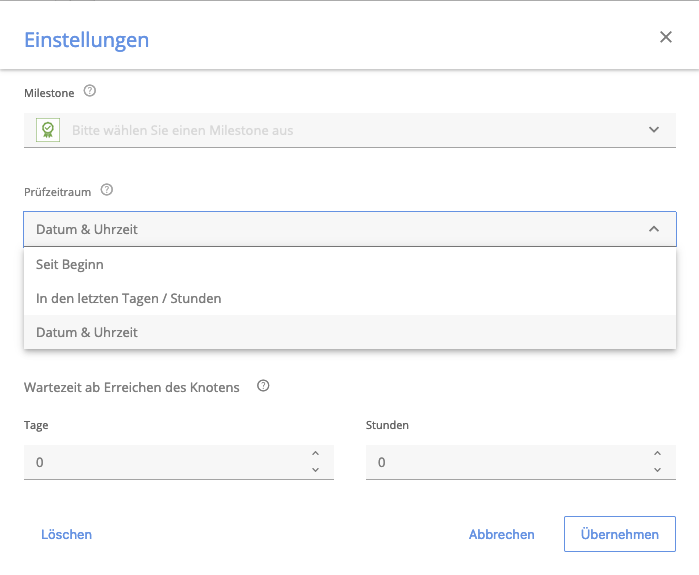
Task: Click the 'Milestone' label text
Action: tap(49, 93)
